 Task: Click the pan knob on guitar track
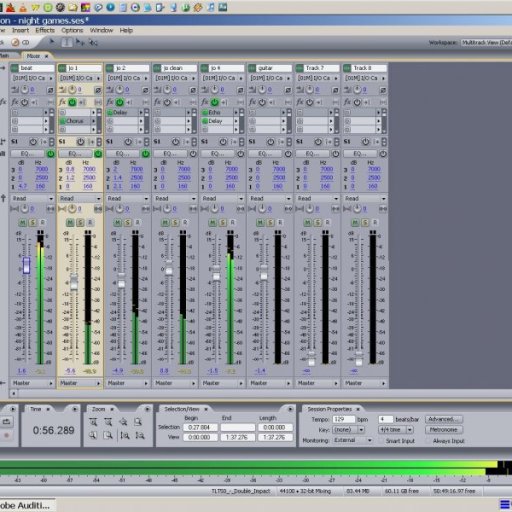[262, 209]
